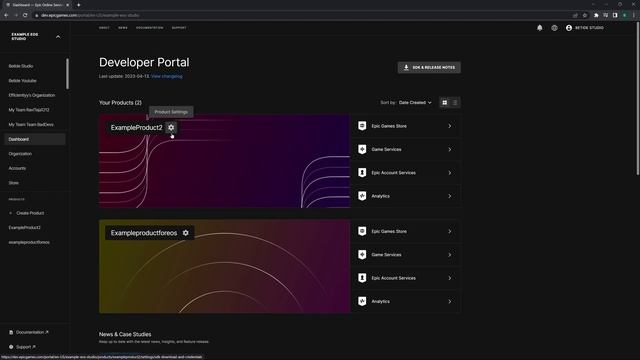The image size is (640, 360).
Task: Click SDK & Release Notes button
Action: click(429, 67)
